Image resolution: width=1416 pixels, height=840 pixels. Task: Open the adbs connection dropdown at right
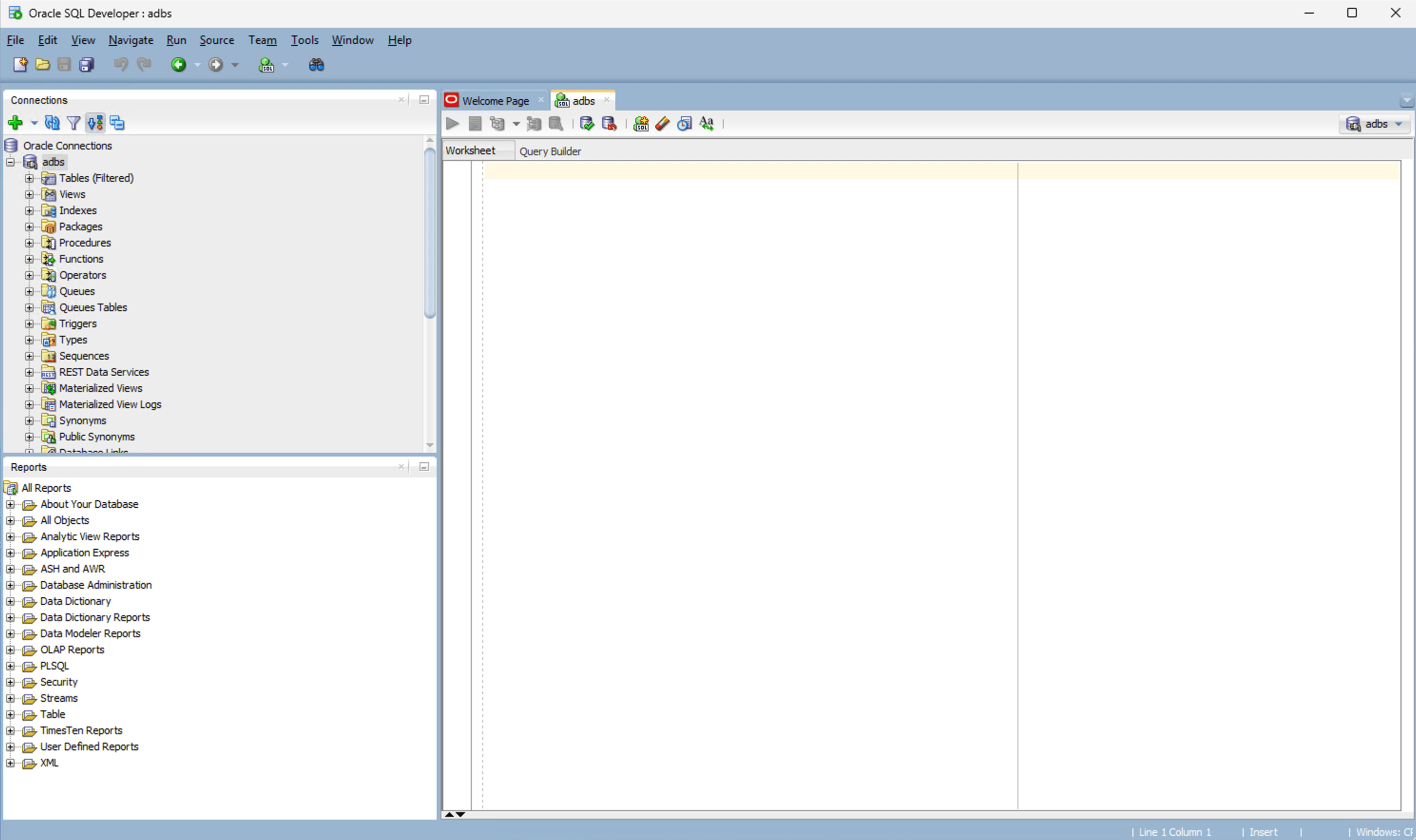1374,124
